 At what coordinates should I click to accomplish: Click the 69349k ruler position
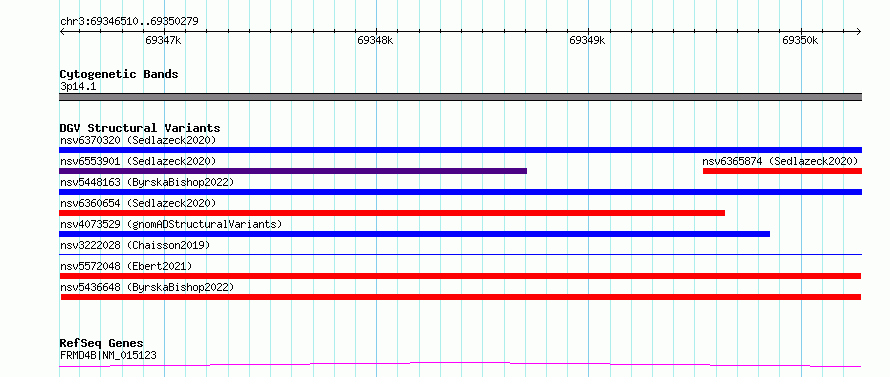pos(587,40)
